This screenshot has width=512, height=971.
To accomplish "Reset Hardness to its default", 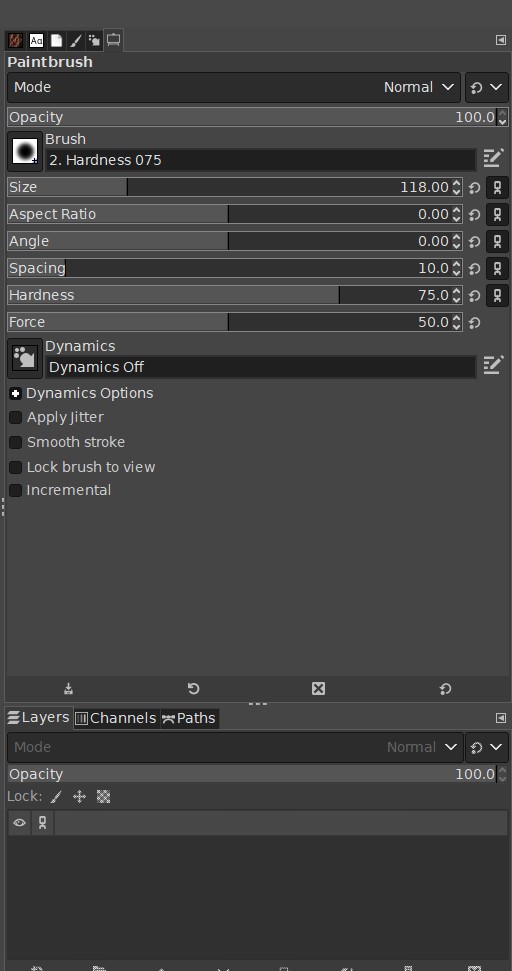I will click(474, 295).
